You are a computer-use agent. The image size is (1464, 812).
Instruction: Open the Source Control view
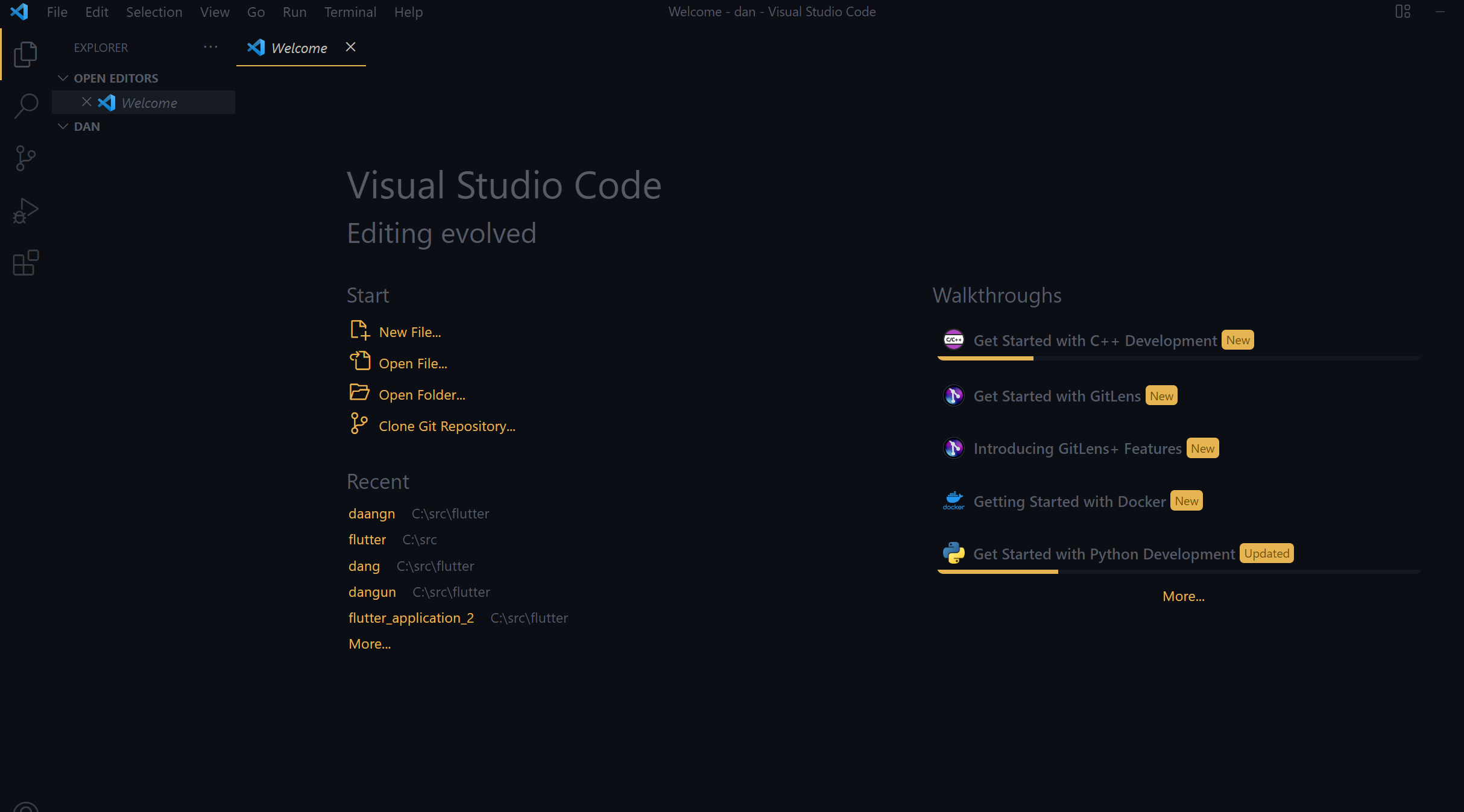[25, 159]
